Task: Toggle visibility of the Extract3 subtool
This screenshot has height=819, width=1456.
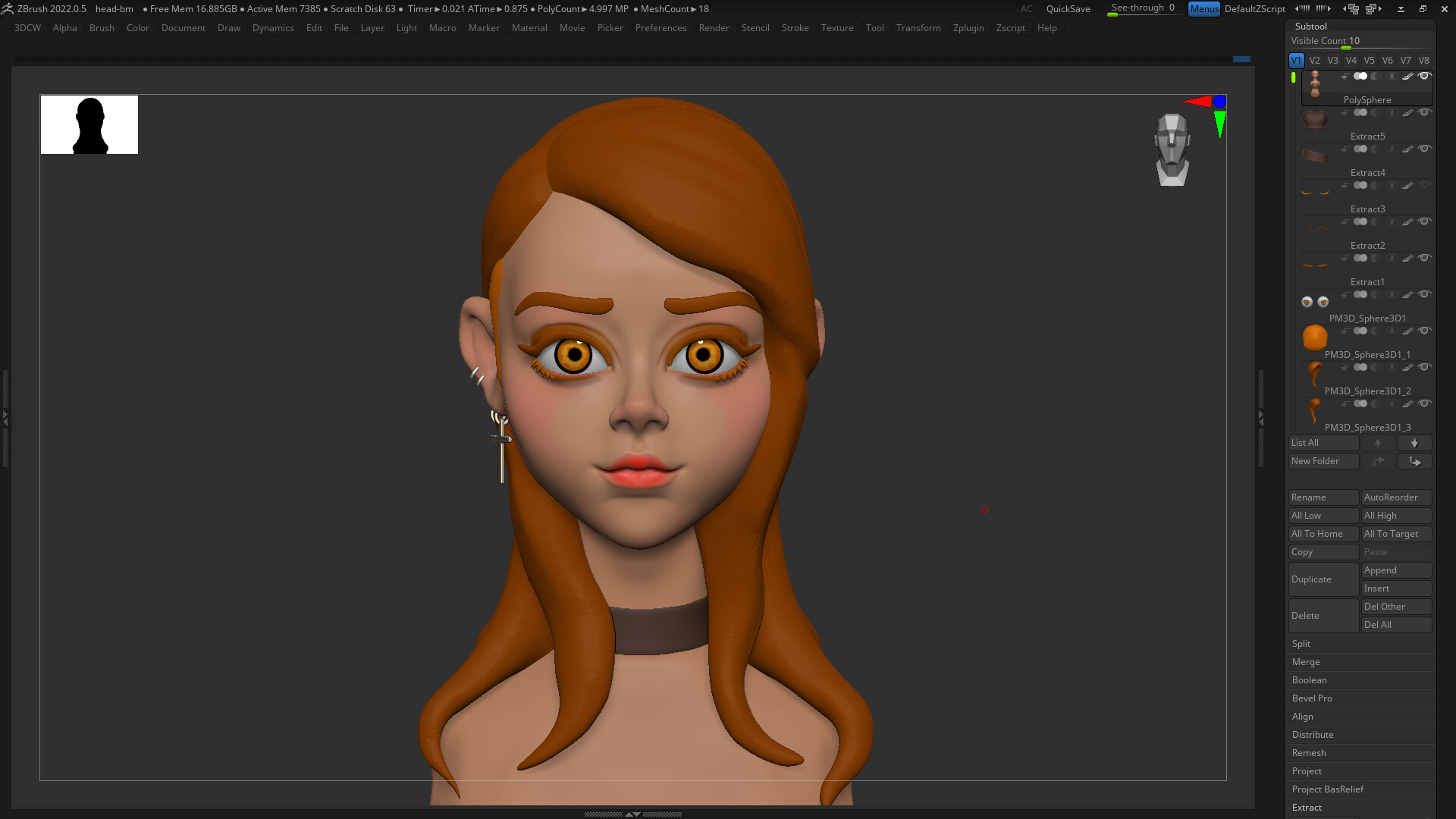Action: [1424, 184]
